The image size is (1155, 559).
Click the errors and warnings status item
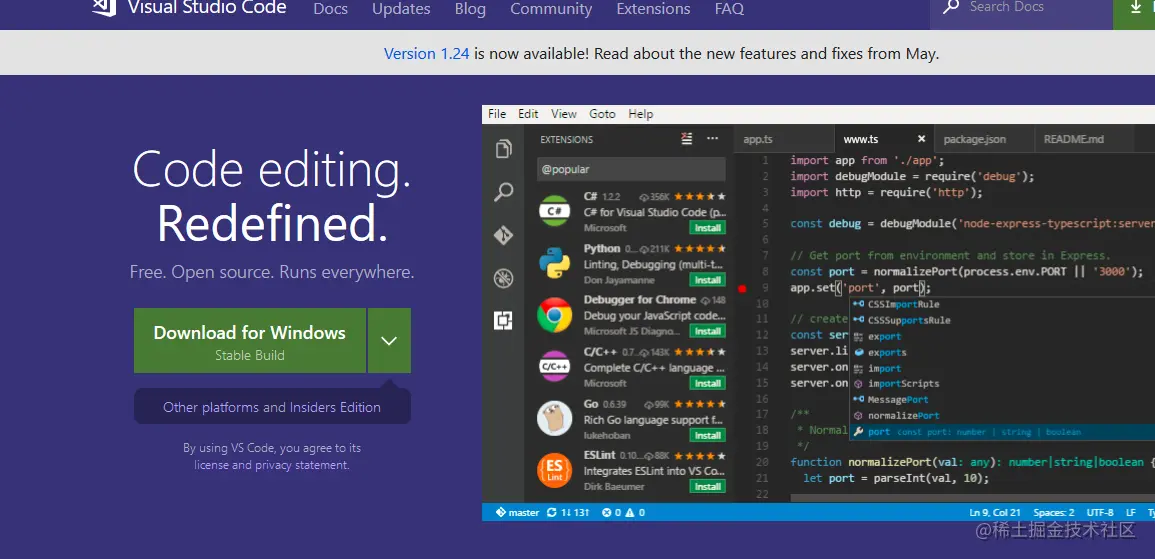[x=623, y=513]
